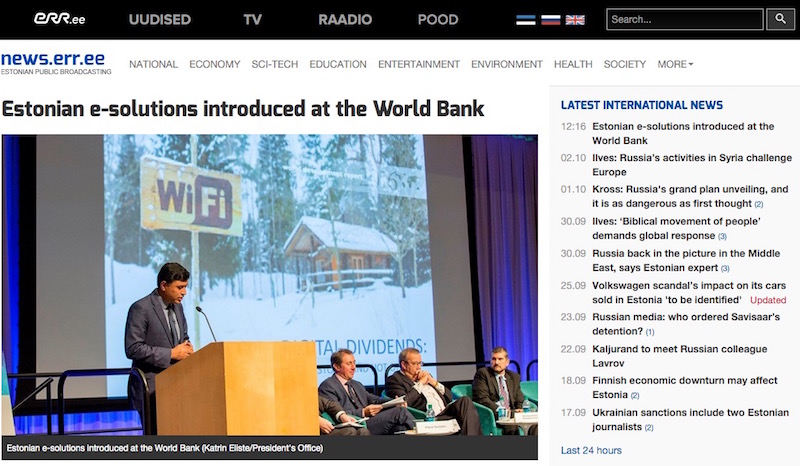The width and height of the screenshot is (800, 466).
Task: Open the HEALTH section
Action: coord(573,64)
